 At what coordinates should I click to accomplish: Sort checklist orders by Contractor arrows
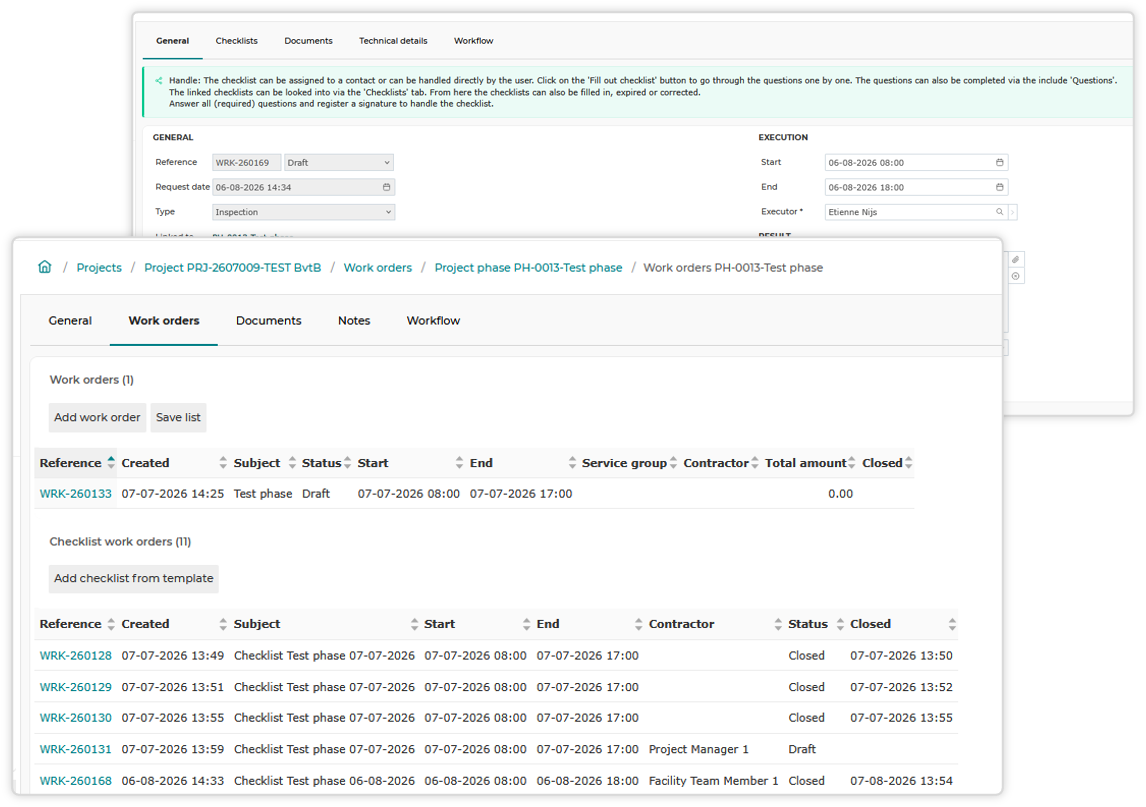click(778, 624)
